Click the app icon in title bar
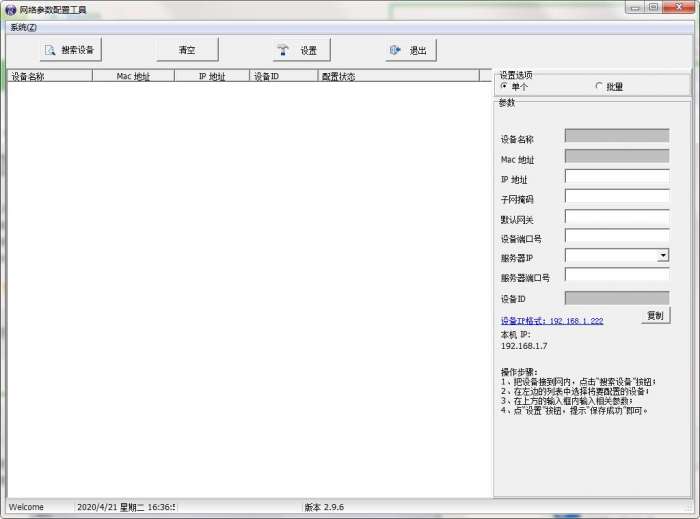 [11, 9]
